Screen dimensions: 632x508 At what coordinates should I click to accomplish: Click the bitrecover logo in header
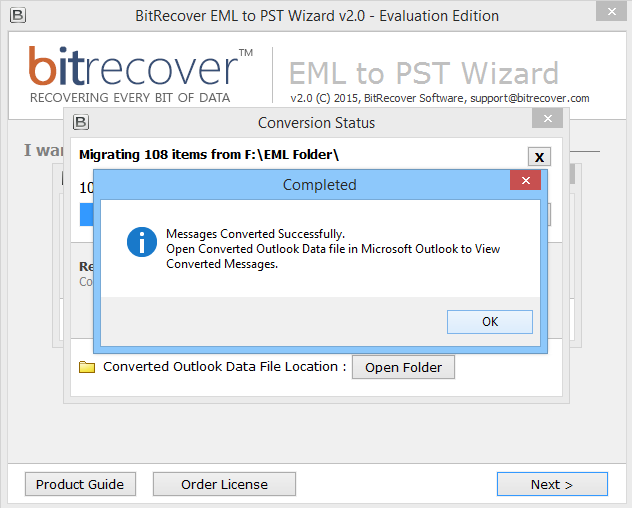click(x=140, y=75)
